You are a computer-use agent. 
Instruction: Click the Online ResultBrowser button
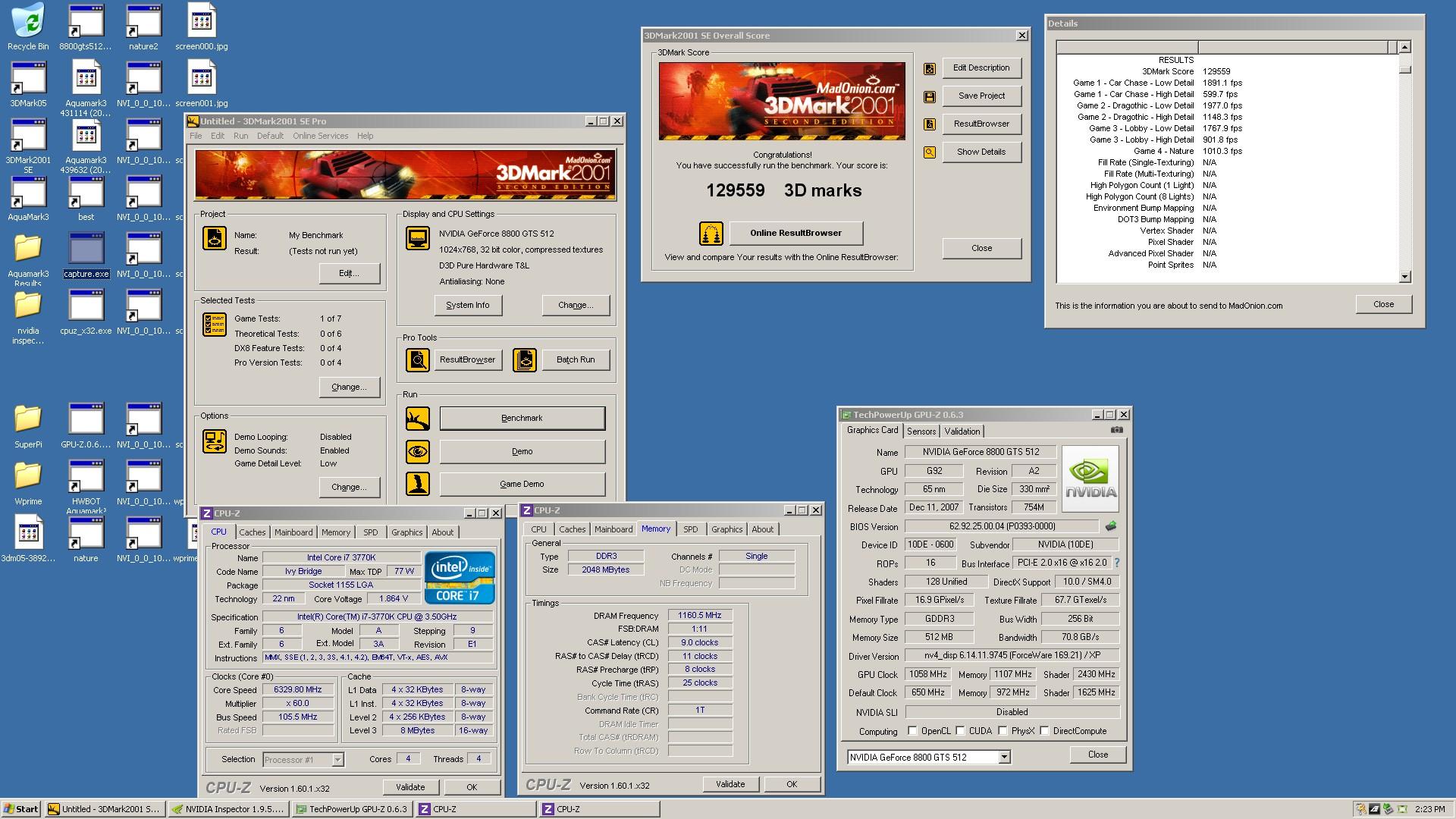click(x=795, y=234)
